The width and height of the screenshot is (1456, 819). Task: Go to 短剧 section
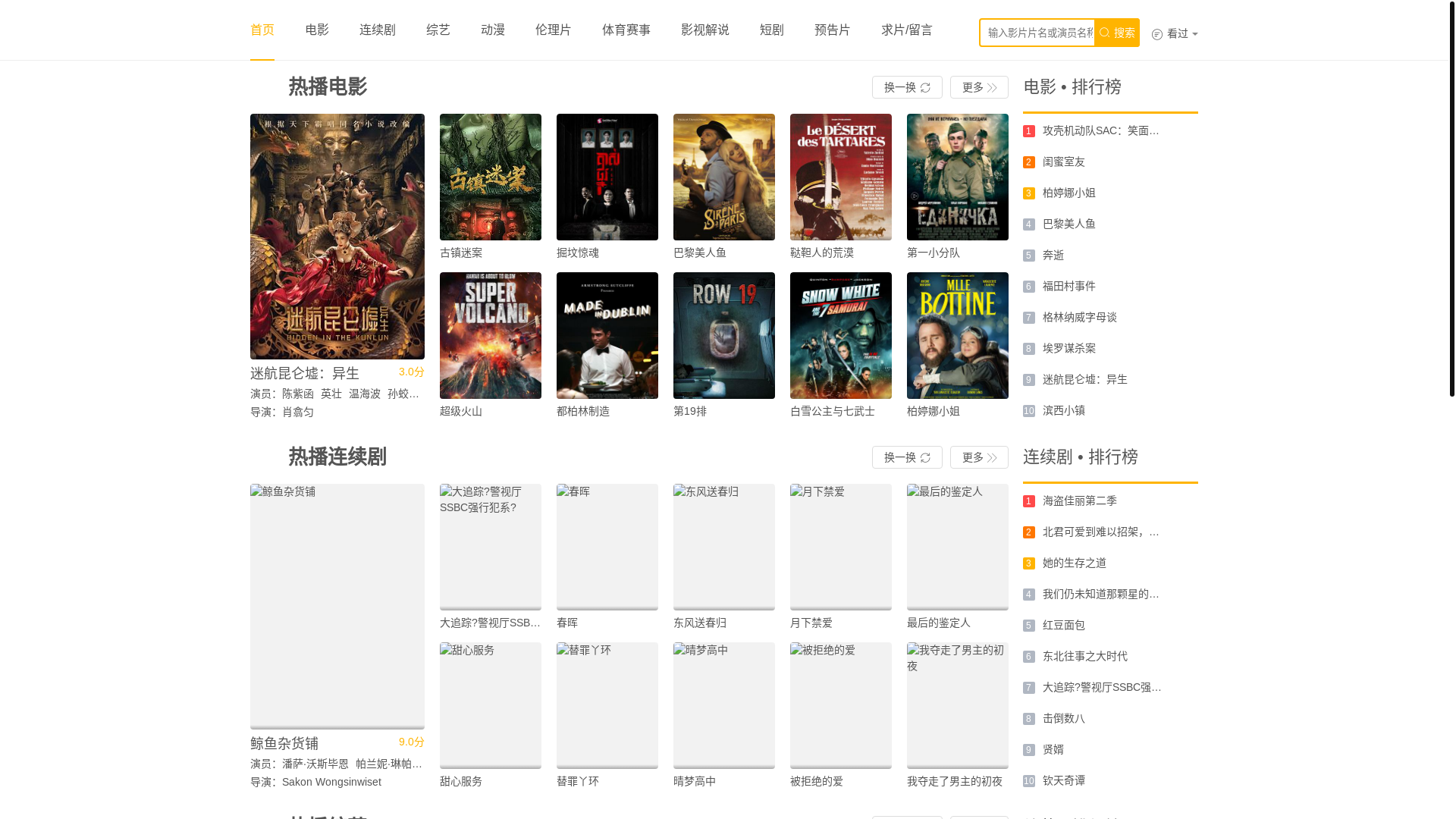coord(772,30)
